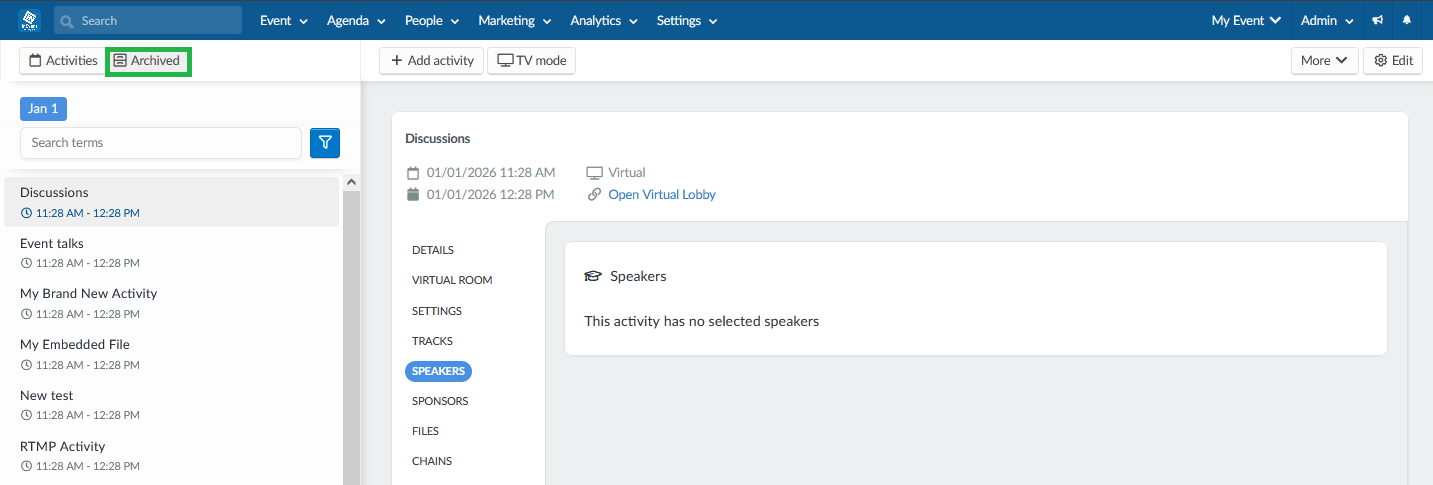Image resolution: width=1433 pixels, height=485 pixels.
Task: Focus the top Search field
Action: point(148,20)
